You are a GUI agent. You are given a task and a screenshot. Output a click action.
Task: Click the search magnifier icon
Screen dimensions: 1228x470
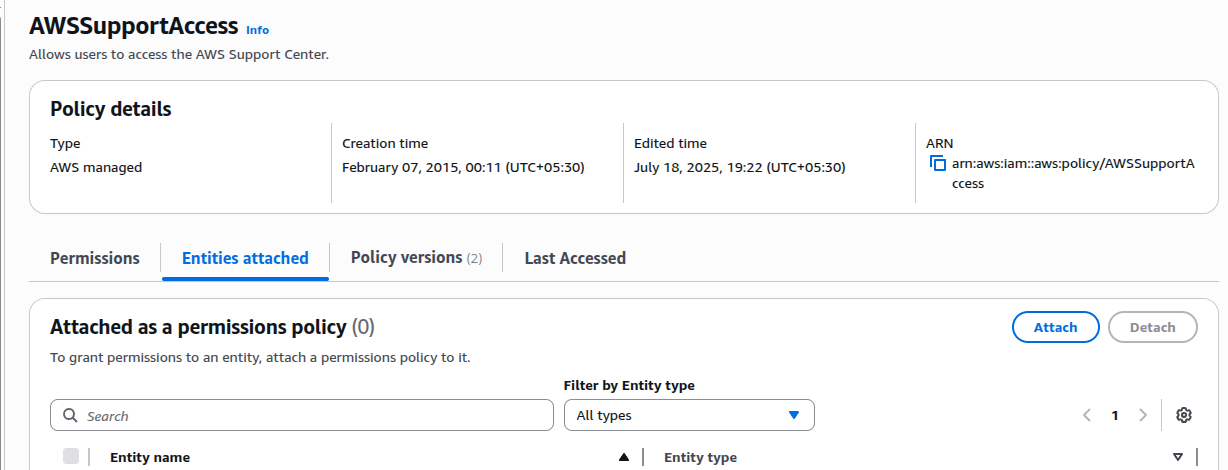pos(70,415)
